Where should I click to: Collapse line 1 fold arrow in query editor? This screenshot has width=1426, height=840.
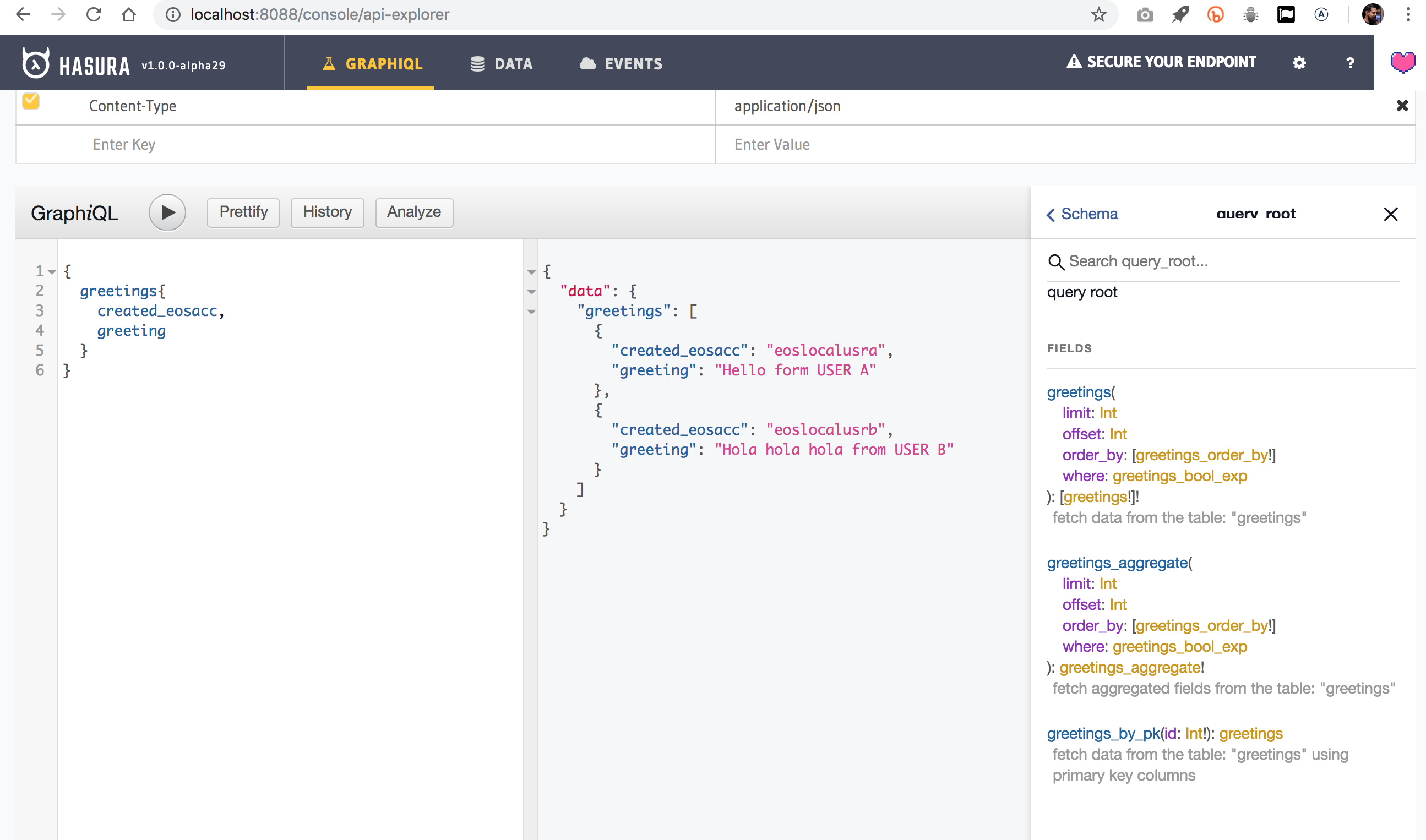coord(52,272)
